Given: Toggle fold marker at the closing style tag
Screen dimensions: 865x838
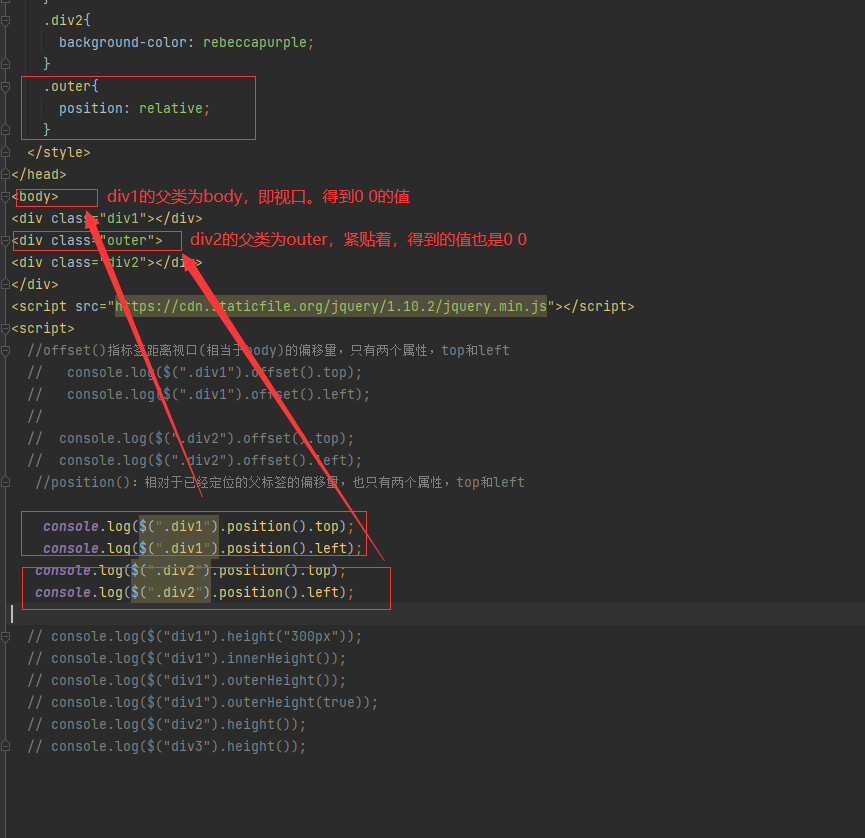Looking at the screenshot, I should tap(6, 152).
